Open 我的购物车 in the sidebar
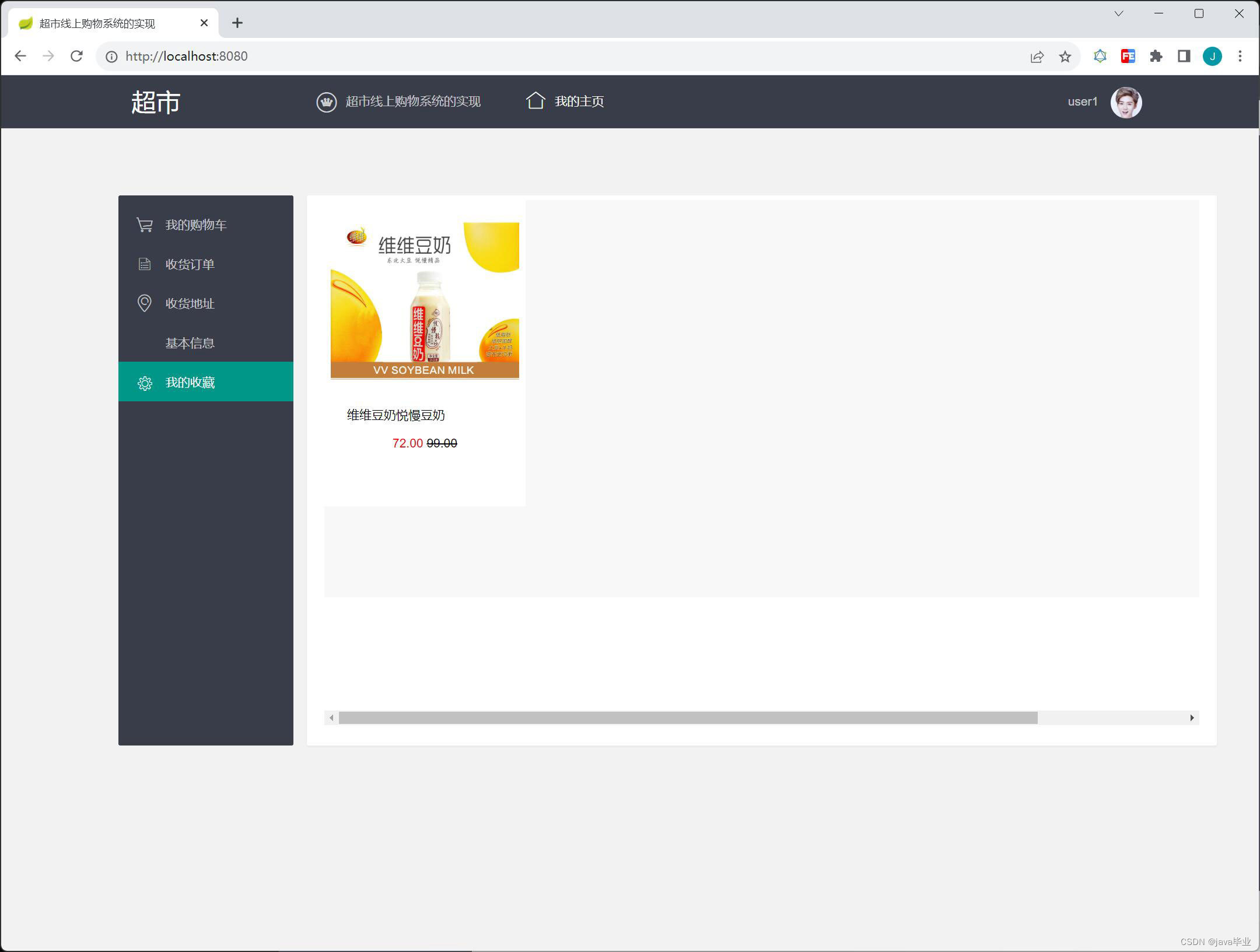The image size is (1260, 952). pyautogui.click(x=206, y=225)
